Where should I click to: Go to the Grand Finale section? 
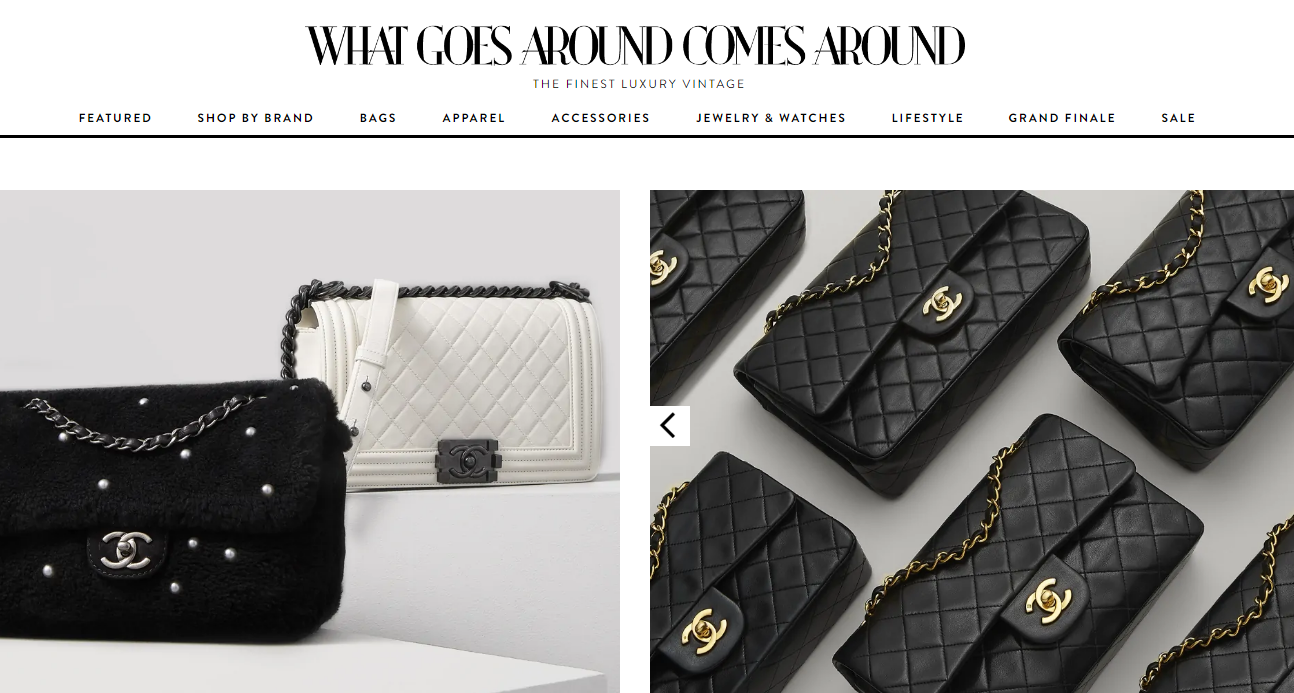(1062, 118)
